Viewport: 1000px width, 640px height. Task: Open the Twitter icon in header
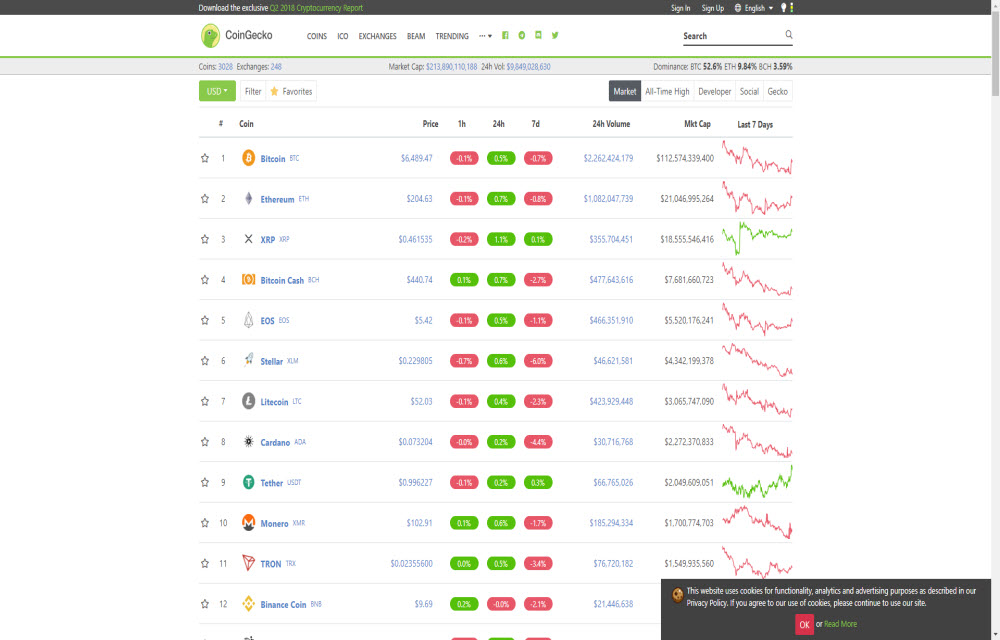pyautogui.click(x=555, y=35)
